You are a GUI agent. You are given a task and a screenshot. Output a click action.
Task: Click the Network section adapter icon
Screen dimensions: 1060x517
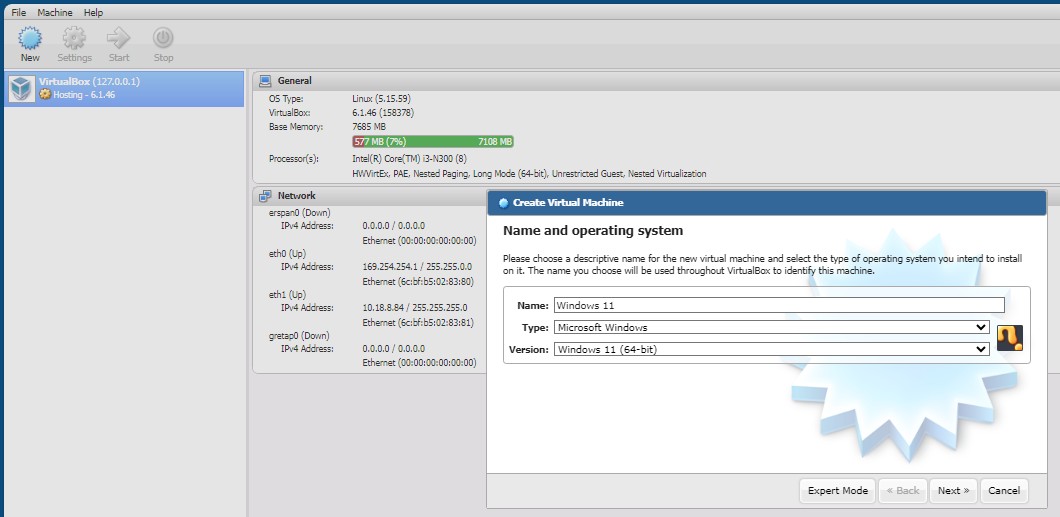pyautogui.click(x=265, y=196)
